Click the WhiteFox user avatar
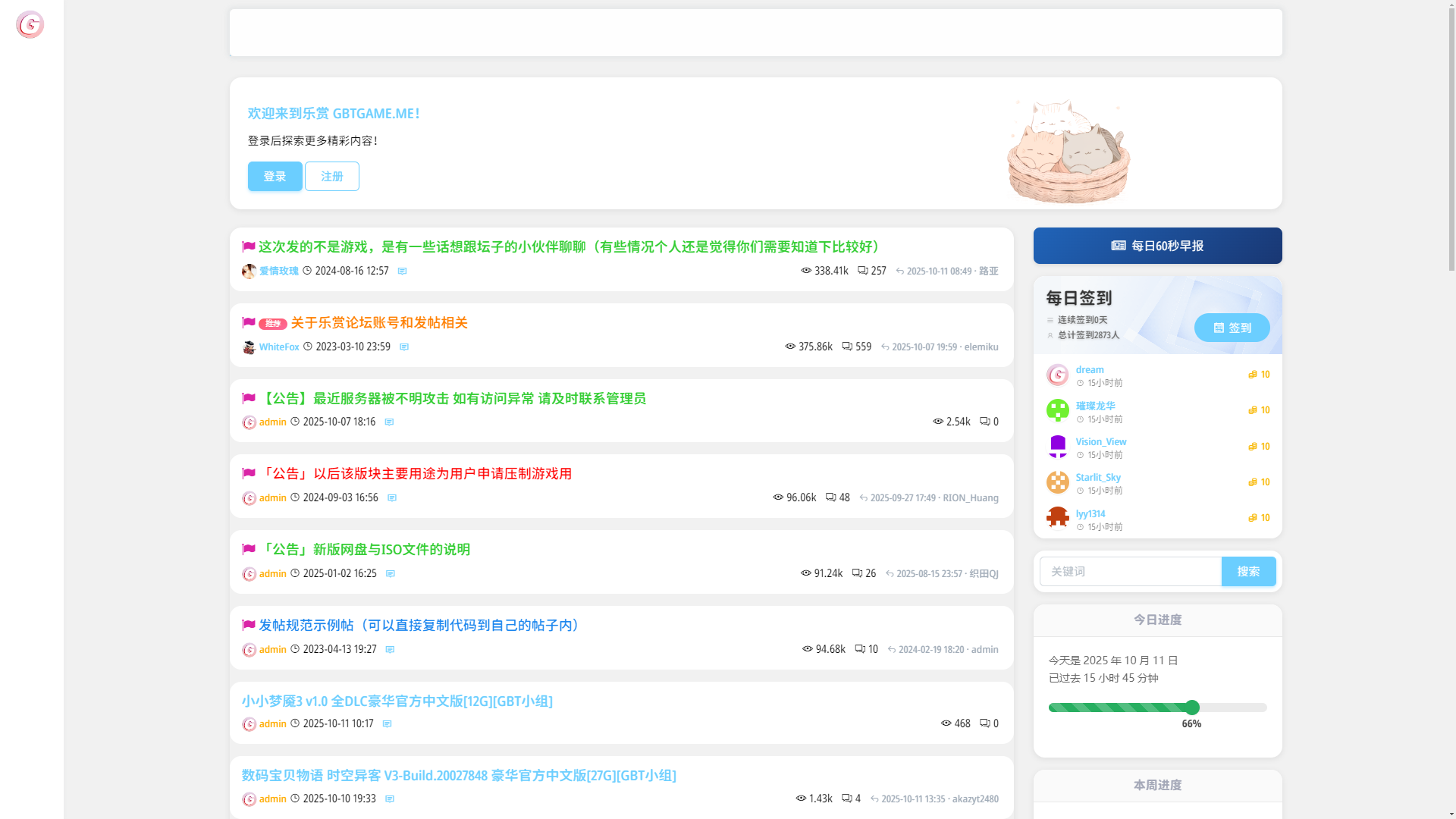Image resolution: width=1456 pixels, height=819 pixels. click(249, 347)
